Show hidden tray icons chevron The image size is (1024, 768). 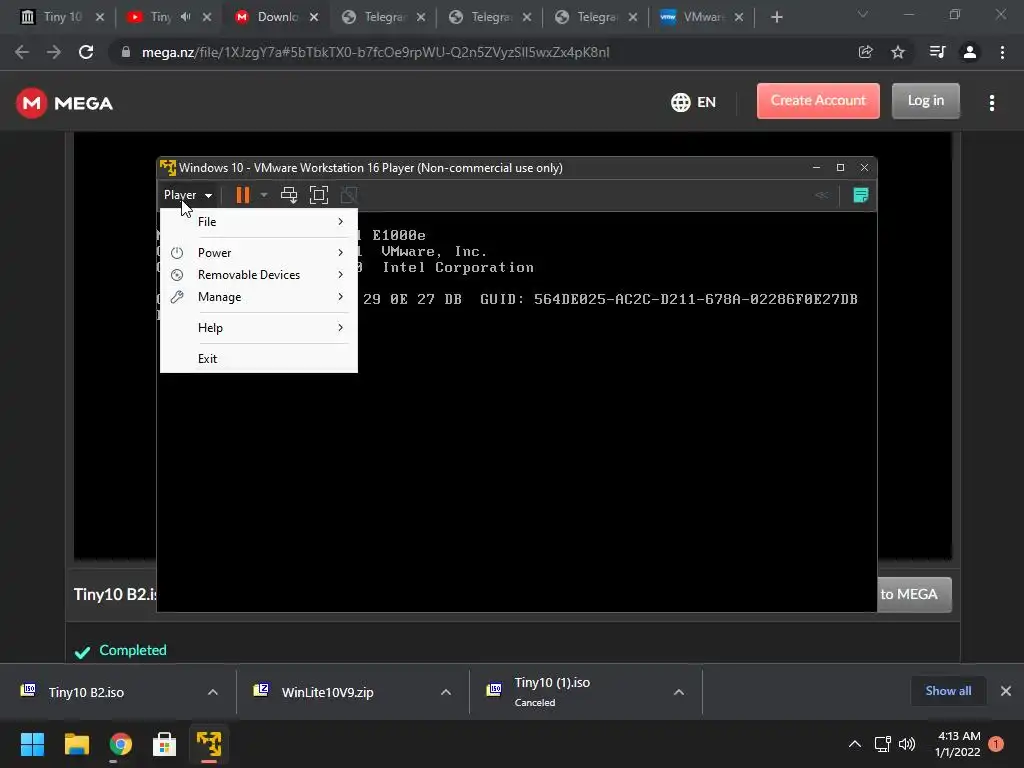point(855,744)
